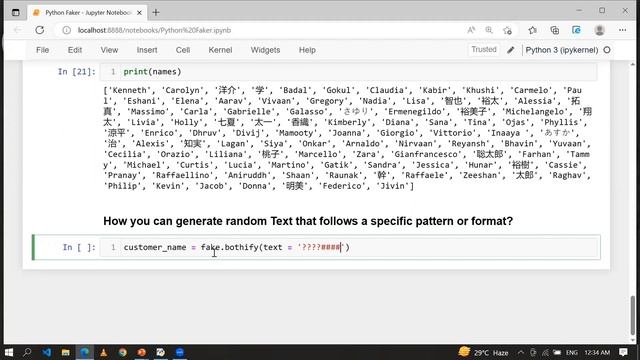Open the Help menu
This screenshot has height=360, width=640.
point(307,50)
